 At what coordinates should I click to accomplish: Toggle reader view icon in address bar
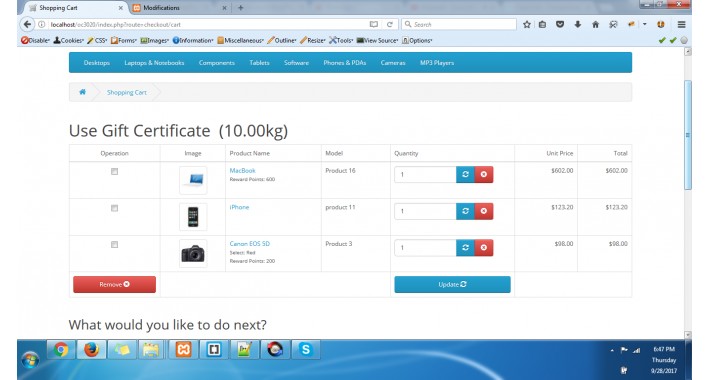(x=374, y=24)
